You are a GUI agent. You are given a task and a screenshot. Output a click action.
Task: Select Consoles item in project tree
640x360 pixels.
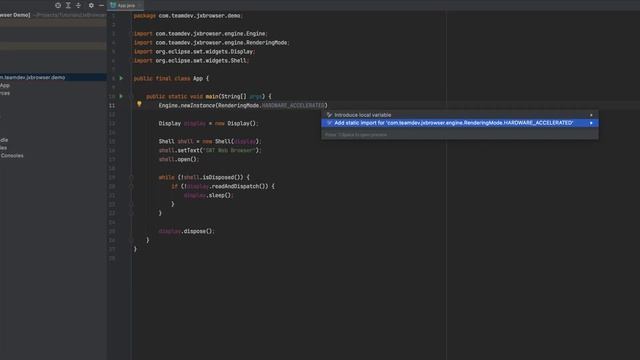coord(12,156)
